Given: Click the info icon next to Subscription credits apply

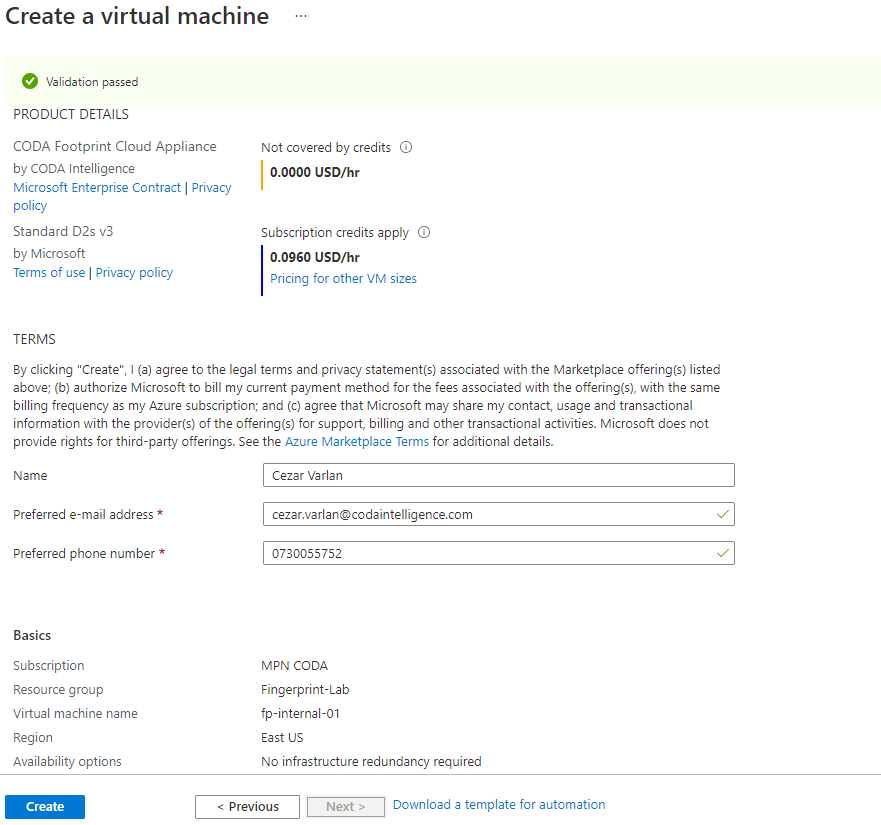Looking at the screenshot, I should (x=424, y=232).
